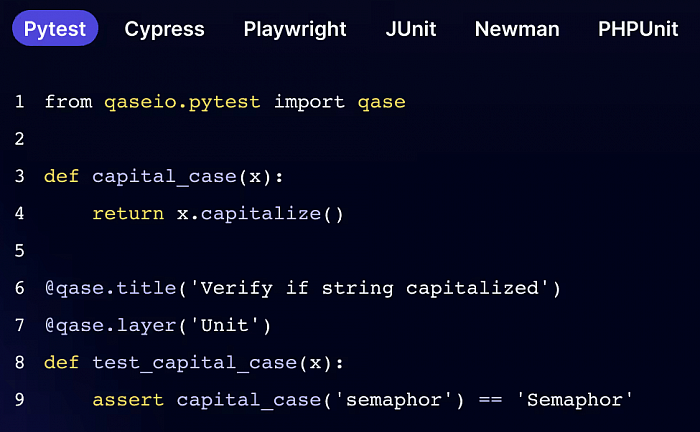Viewport: 700px width, 432px height.
Task: Click the 'qaseio.pytest' module name in the import line
Action: pyautogui.click(x=183, y=102)
